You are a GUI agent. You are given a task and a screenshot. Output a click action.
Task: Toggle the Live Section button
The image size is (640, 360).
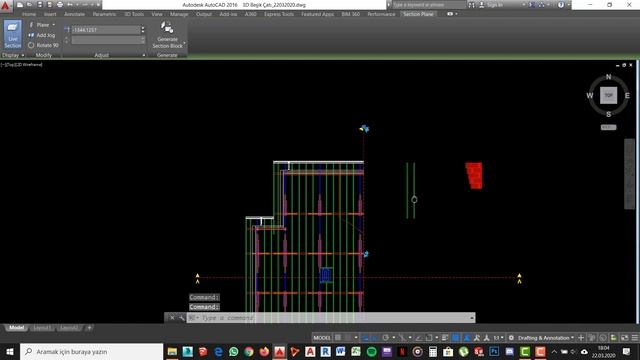click(13, 34)
